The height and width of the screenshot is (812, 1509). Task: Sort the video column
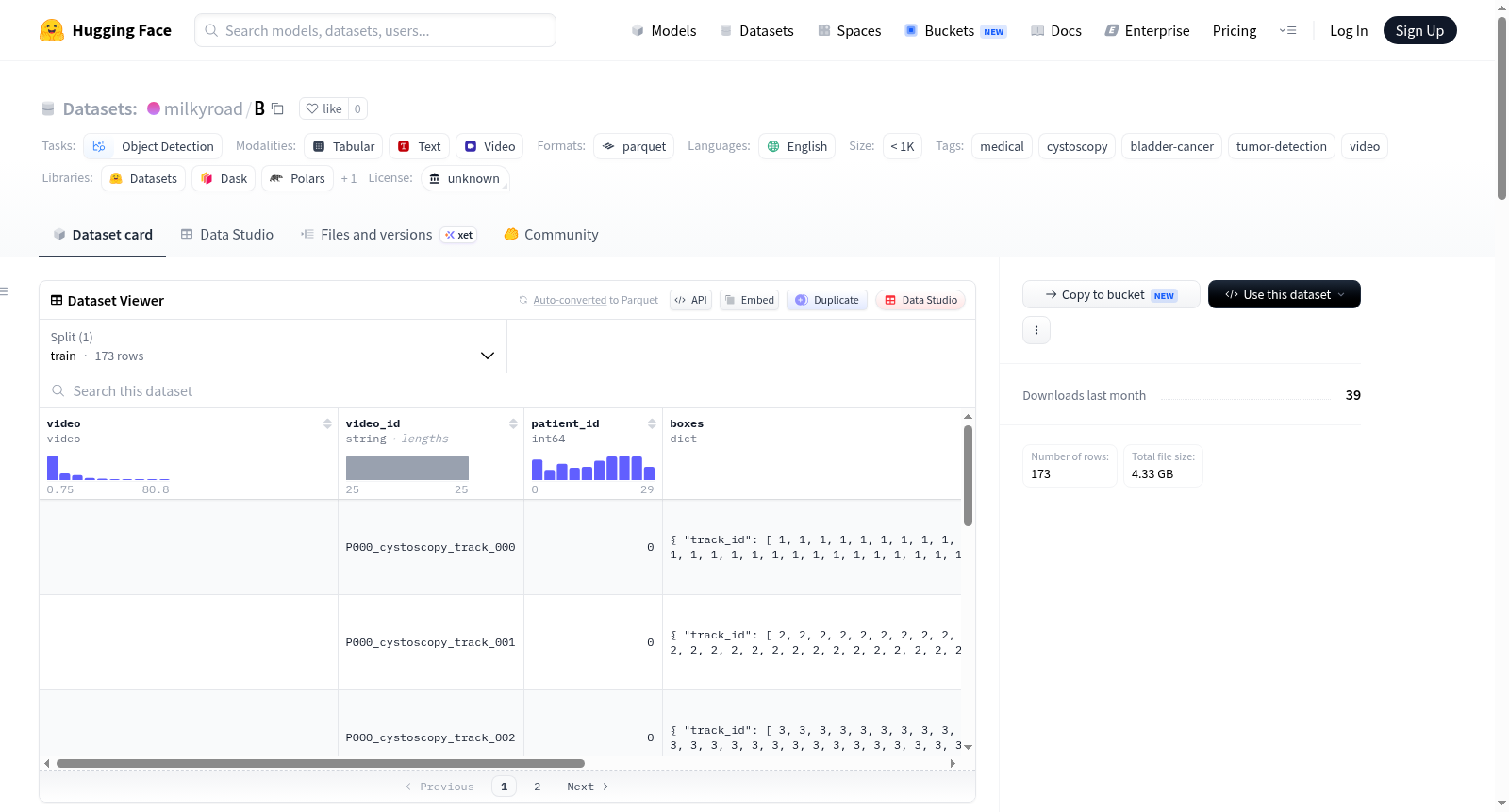pos(327,423)
